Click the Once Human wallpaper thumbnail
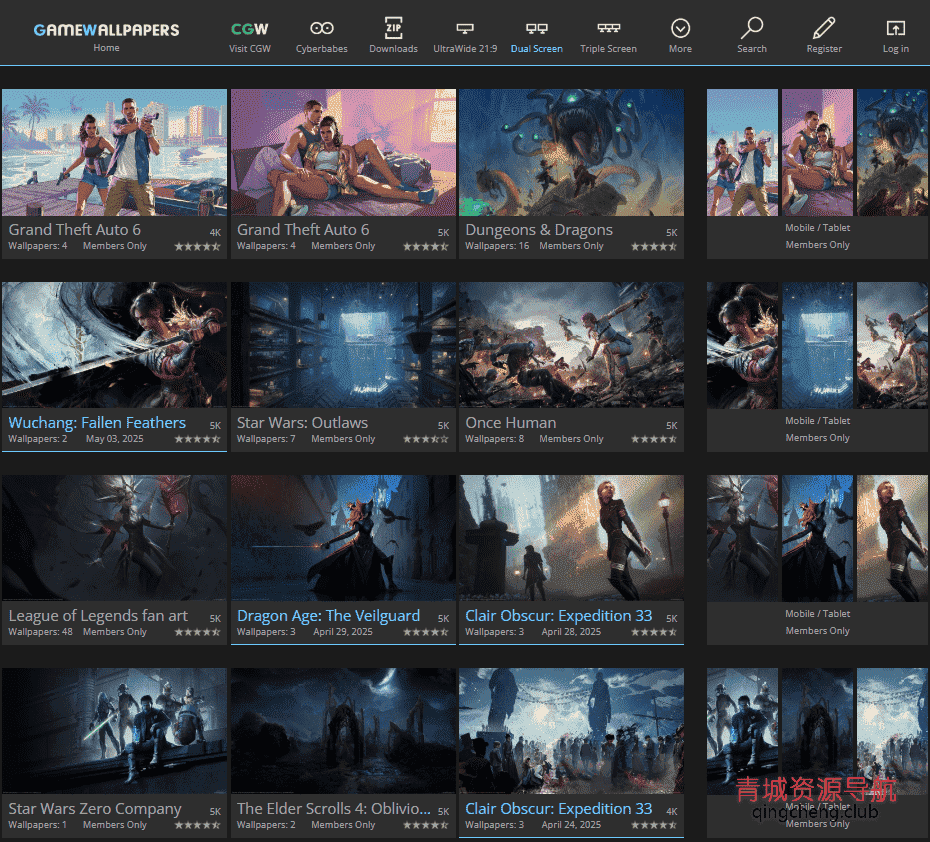This screenshot has width=930, height=842. [x=571, y=345]
